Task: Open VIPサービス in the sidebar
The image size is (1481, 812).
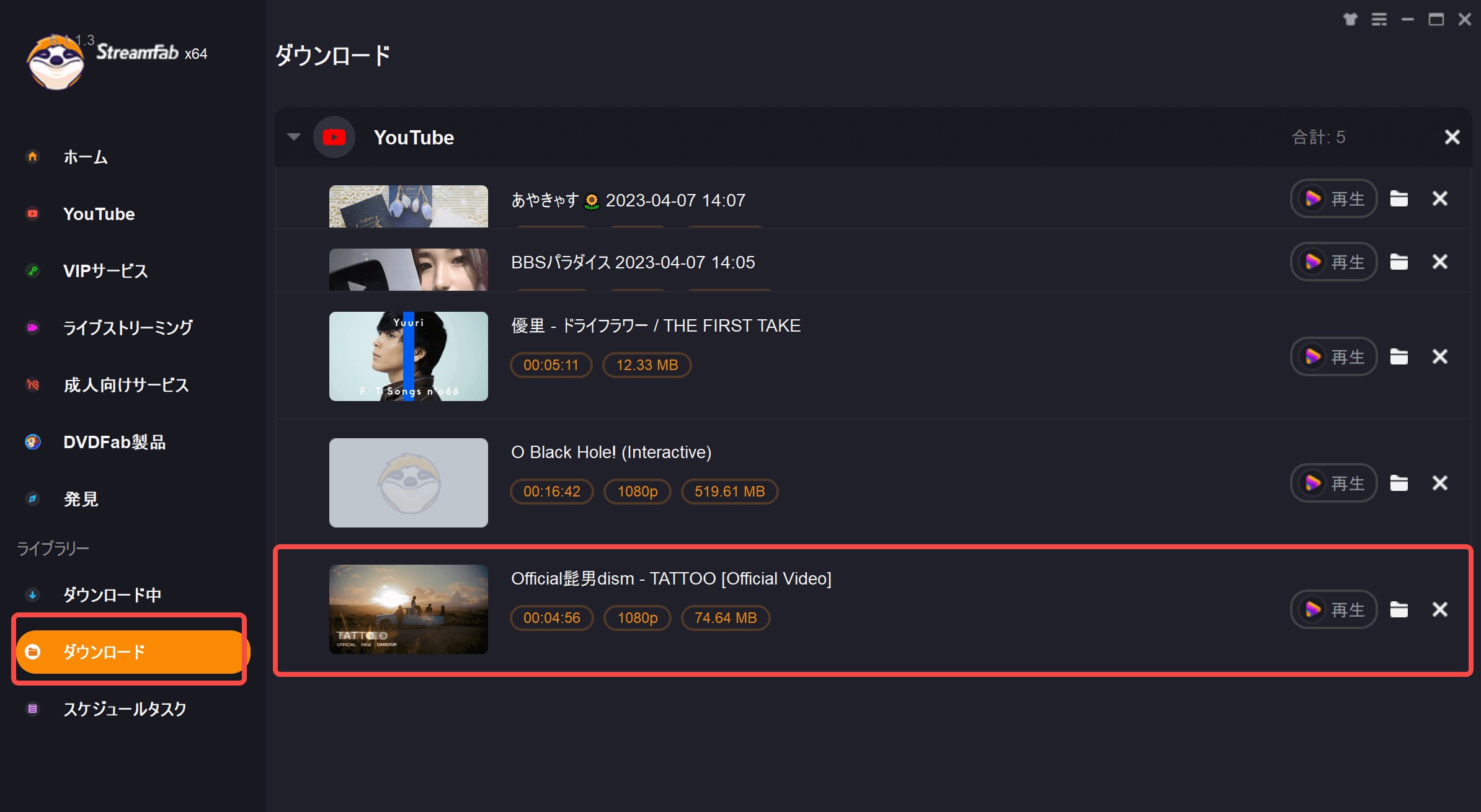Action: click(x=105, y=271)
